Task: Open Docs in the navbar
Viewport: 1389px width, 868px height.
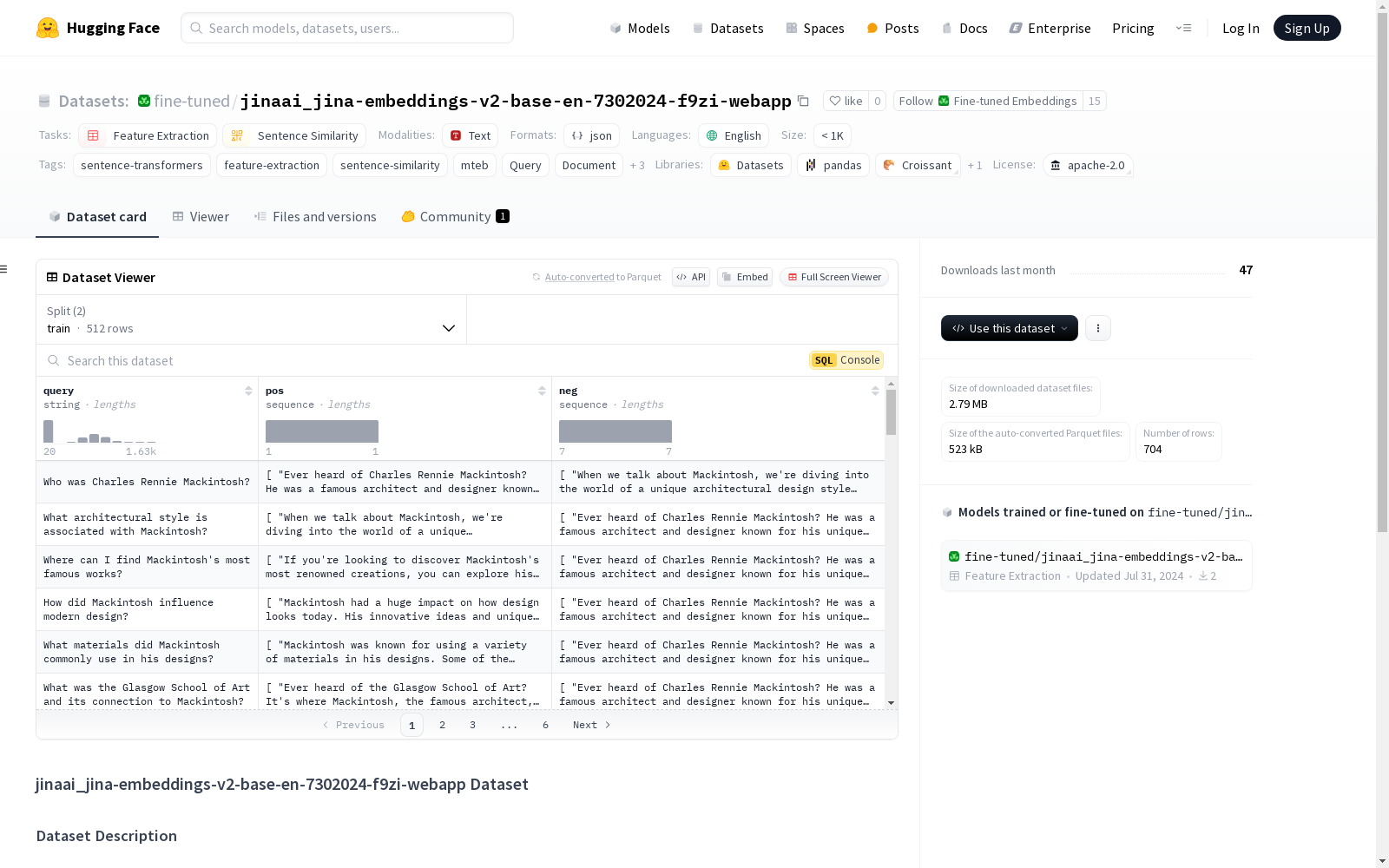Action: pyautogui.click(x=964, y=28)
